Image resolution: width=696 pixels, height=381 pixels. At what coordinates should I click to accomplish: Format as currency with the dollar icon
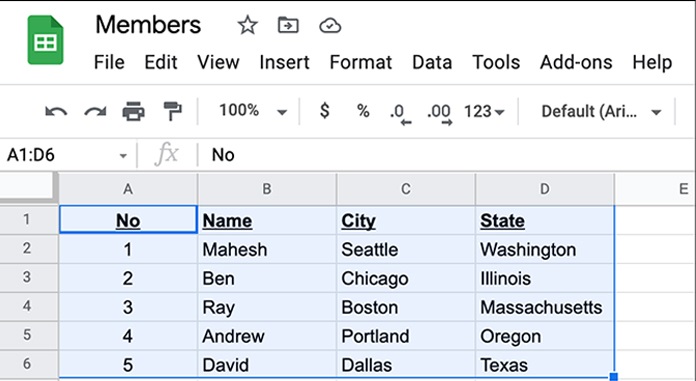324,111
